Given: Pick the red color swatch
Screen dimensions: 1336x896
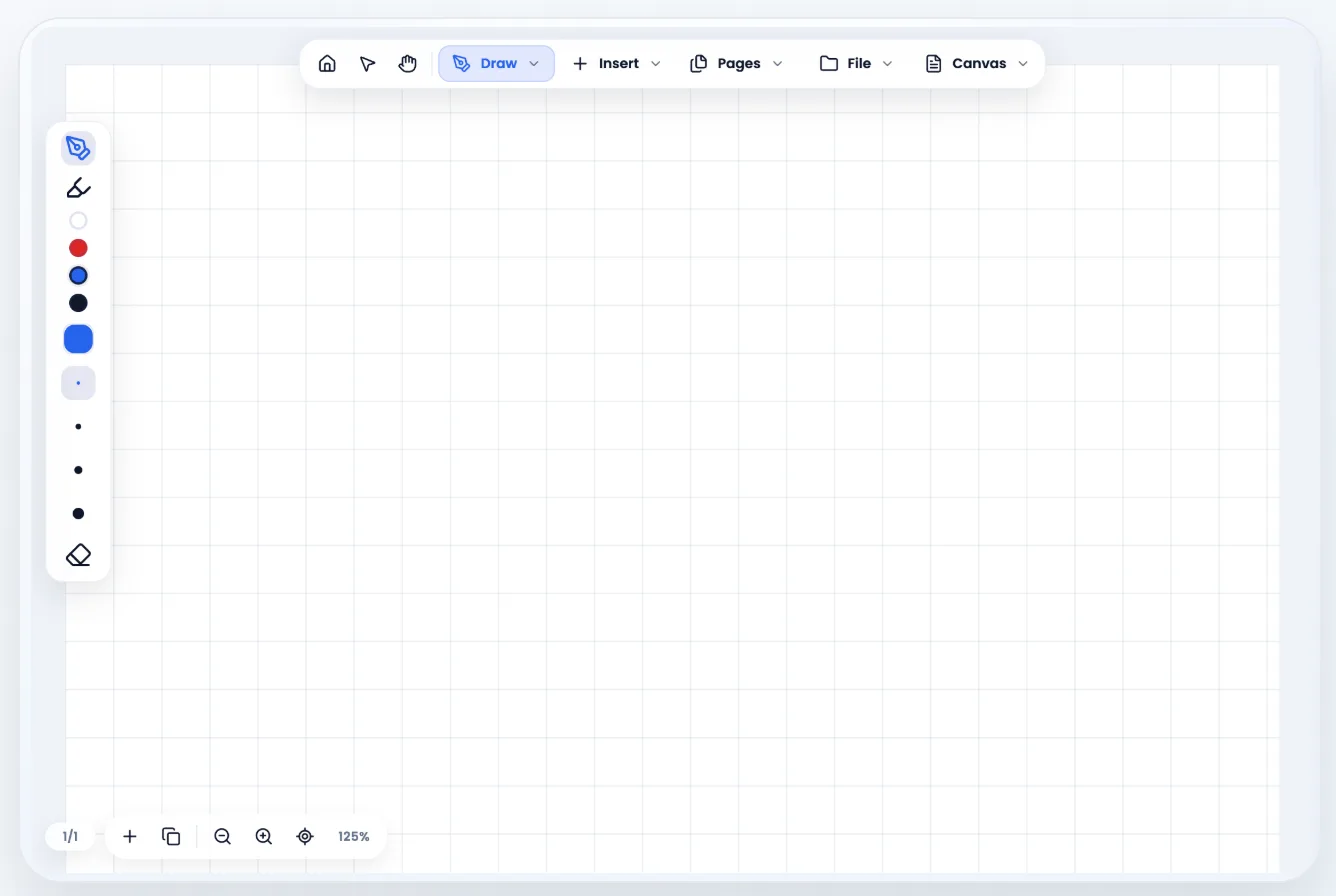Looking at the screenshot, I should coord(78,248).
